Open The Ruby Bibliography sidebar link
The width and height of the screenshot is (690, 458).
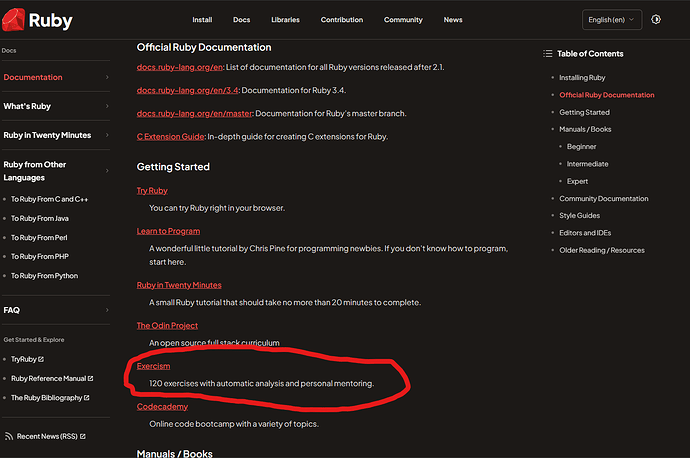pyautogui.click(x=46, y=398)
